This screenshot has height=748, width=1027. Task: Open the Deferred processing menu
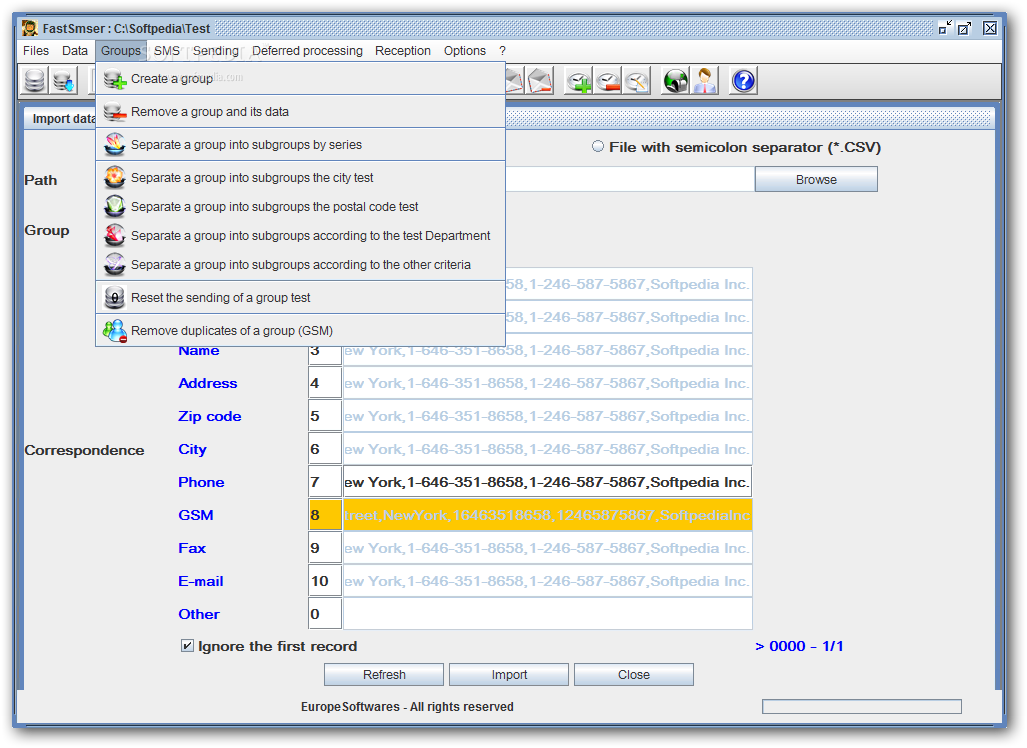[307, 50]
